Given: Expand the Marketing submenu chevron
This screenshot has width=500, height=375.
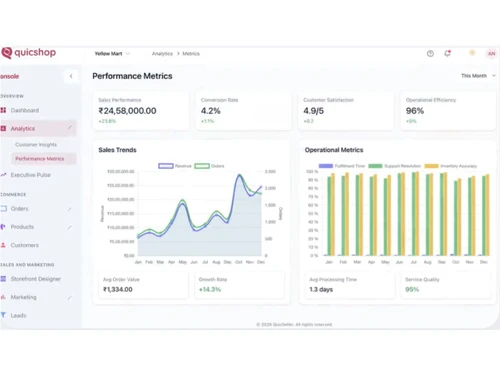Looking at the screenshot, I should click(70, 297).
